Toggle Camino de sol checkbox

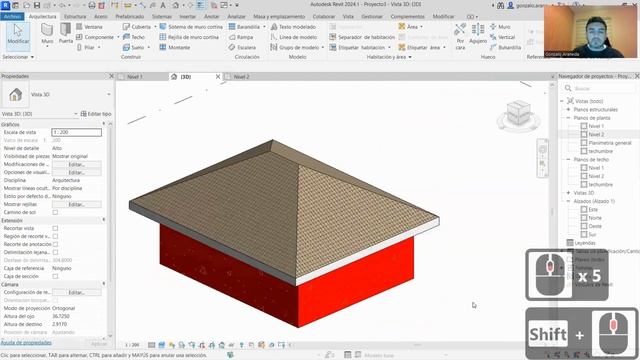click(x=55, y=212)
